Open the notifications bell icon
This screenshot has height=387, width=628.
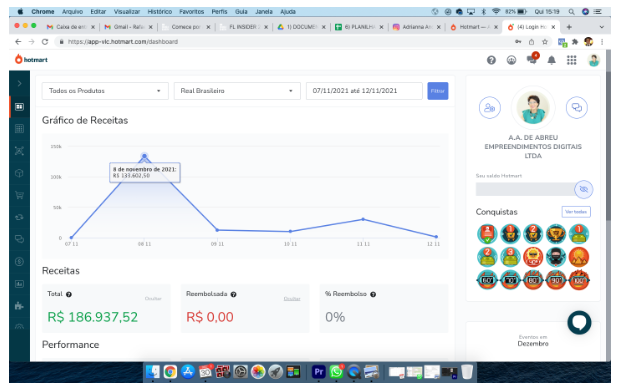click(x=552, y=60)
